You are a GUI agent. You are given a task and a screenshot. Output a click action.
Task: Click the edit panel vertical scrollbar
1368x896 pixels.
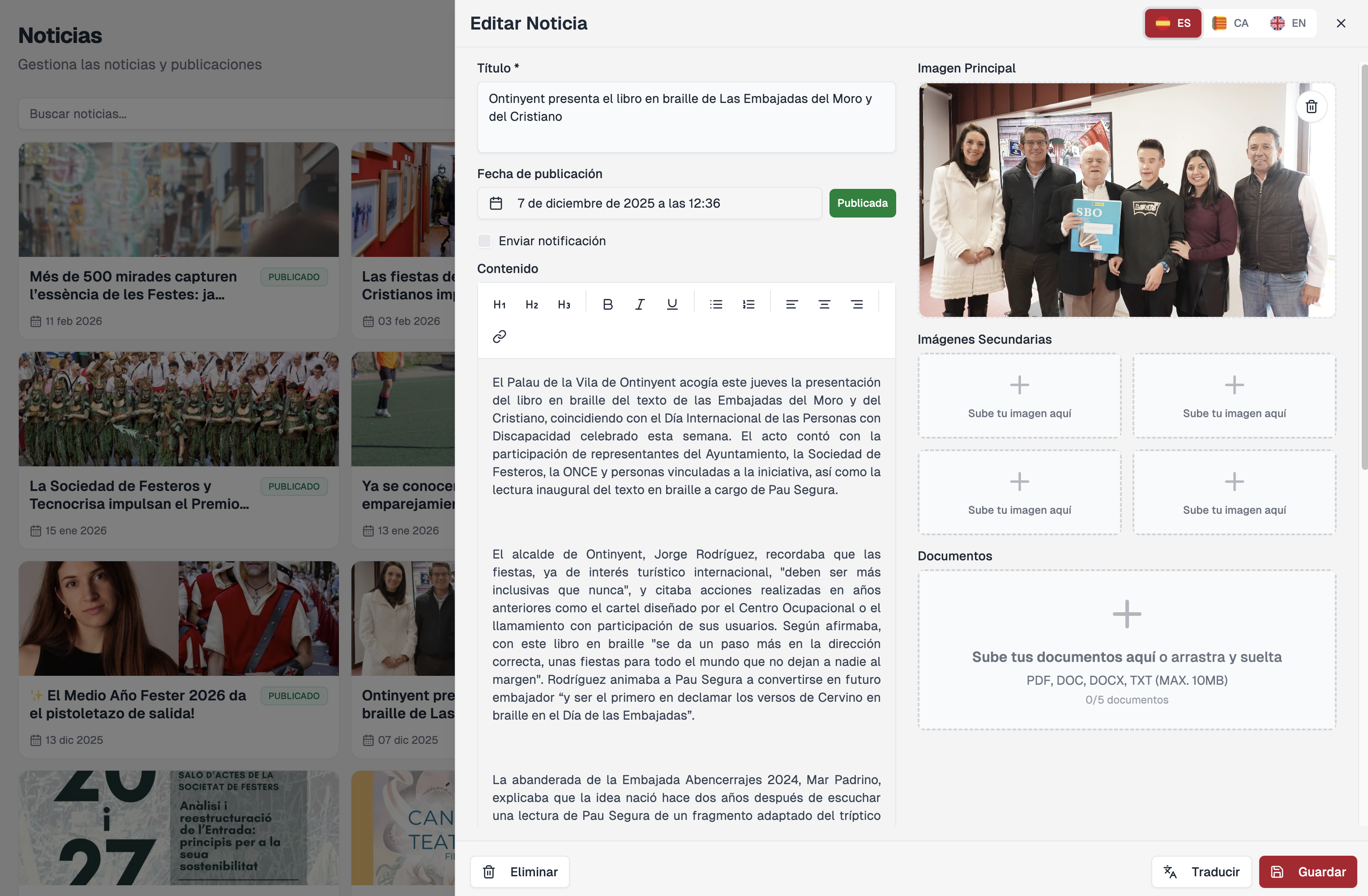(x=1364, y=267)
